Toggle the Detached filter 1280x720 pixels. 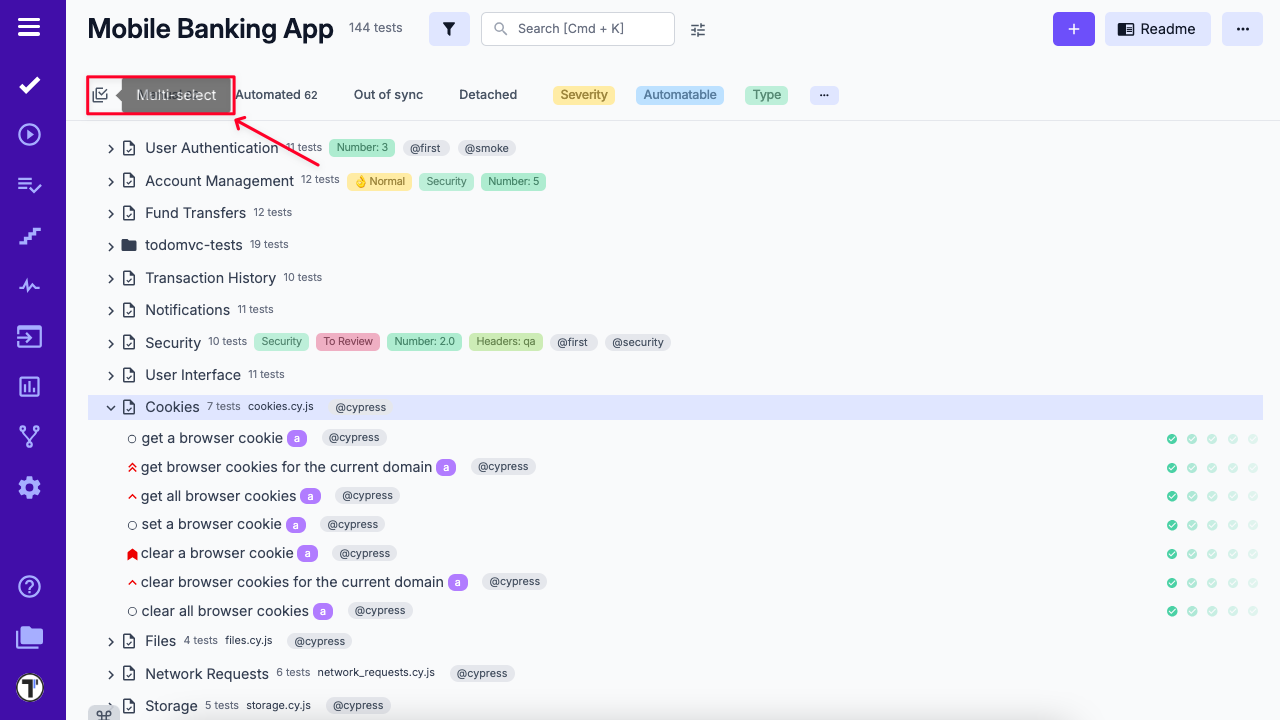point(488,94)
